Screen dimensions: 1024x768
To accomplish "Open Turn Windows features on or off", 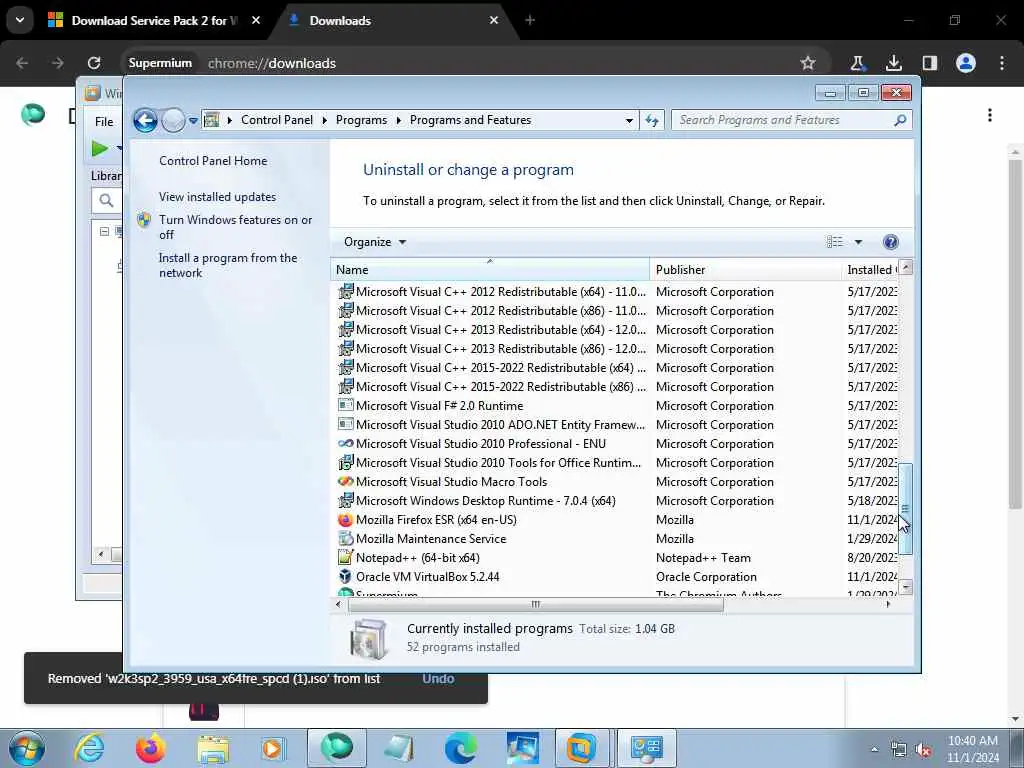I will point(235,227).
